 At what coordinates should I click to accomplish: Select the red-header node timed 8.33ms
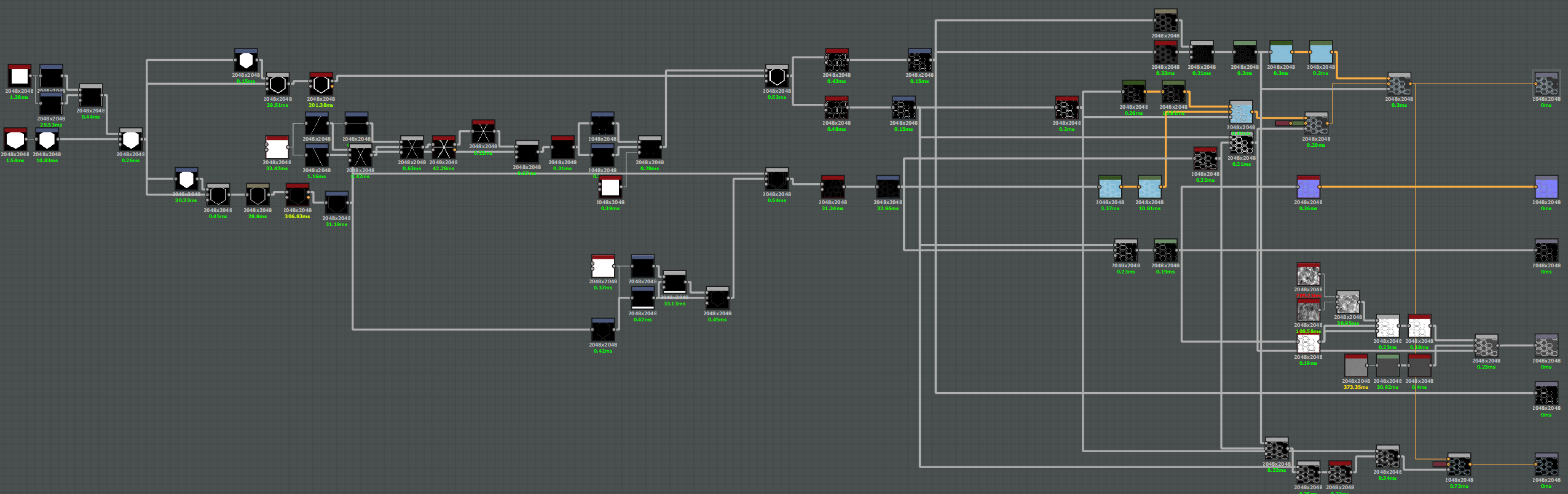click(x=1165, y=53)
